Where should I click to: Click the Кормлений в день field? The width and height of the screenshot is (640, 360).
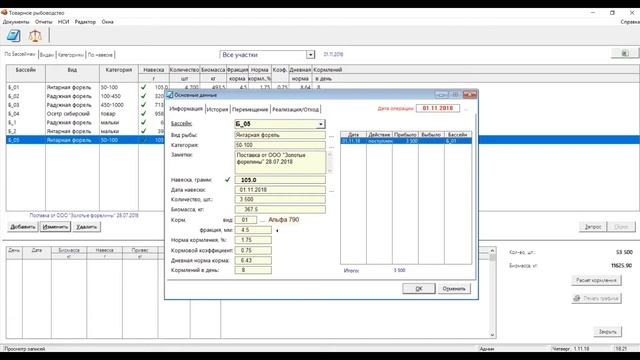[253, 270]
